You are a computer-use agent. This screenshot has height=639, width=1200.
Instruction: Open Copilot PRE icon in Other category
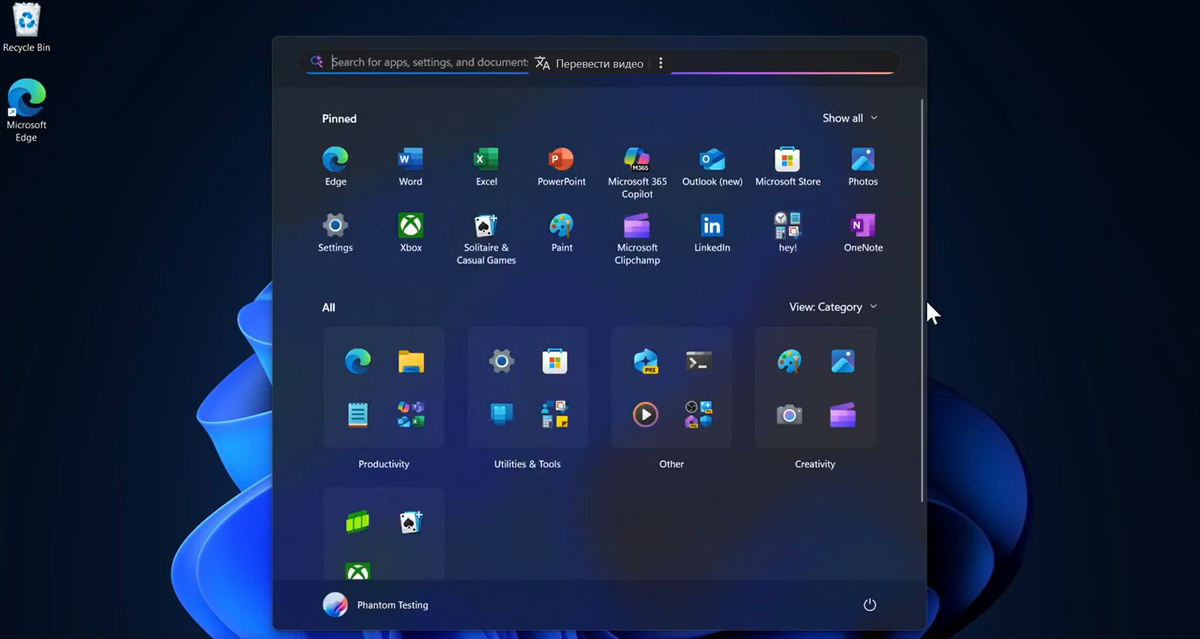click(646, 361)
